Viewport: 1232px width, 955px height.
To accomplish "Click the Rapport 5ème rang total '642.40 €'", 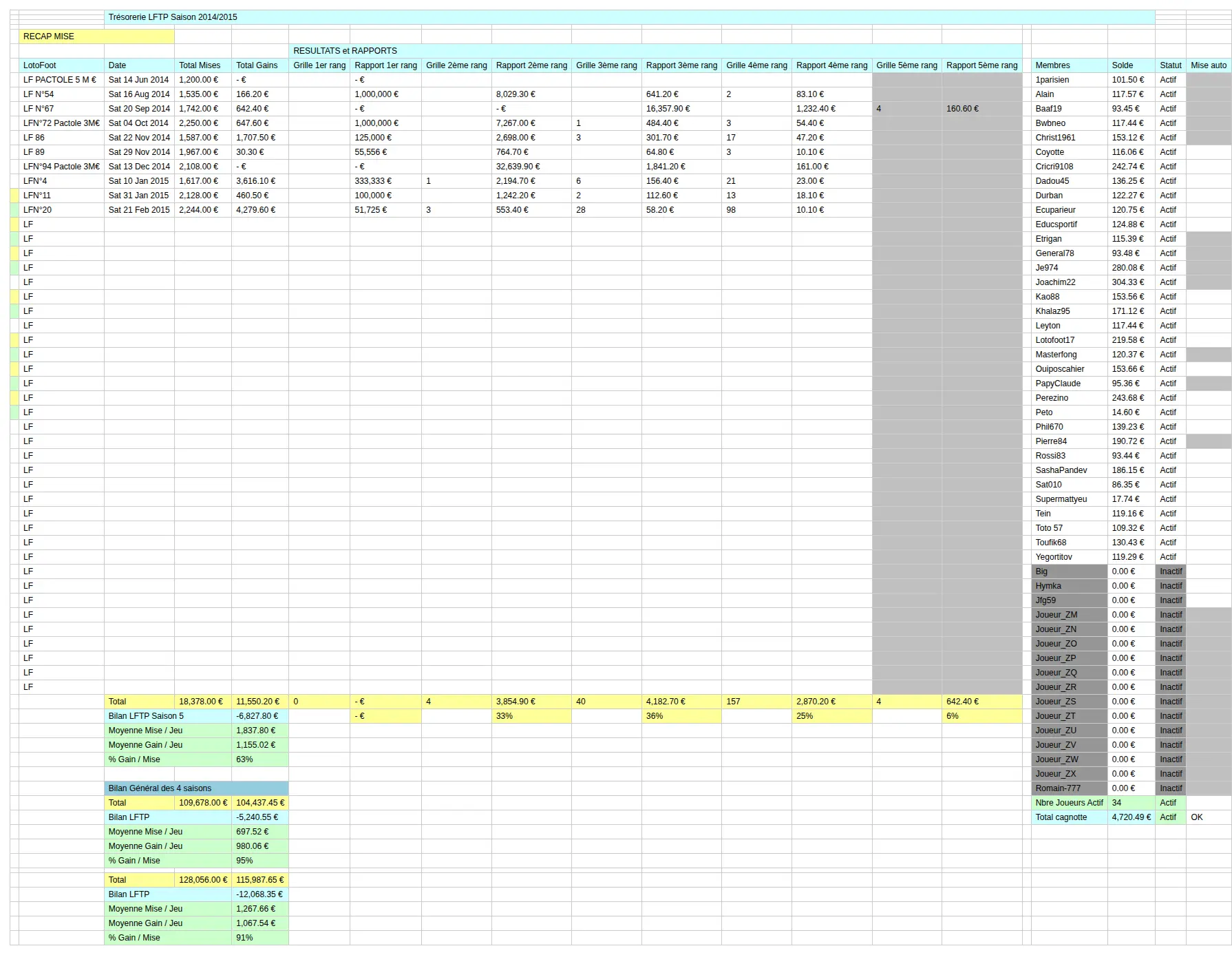I will [x=981, y=702].
